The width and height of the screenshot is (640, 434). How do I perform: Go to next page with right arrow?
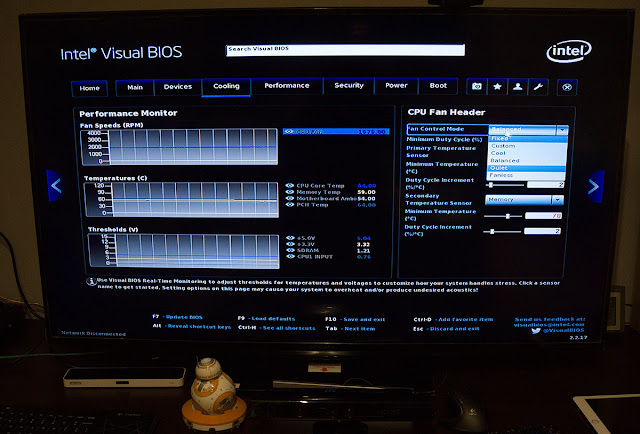(595, 187)
